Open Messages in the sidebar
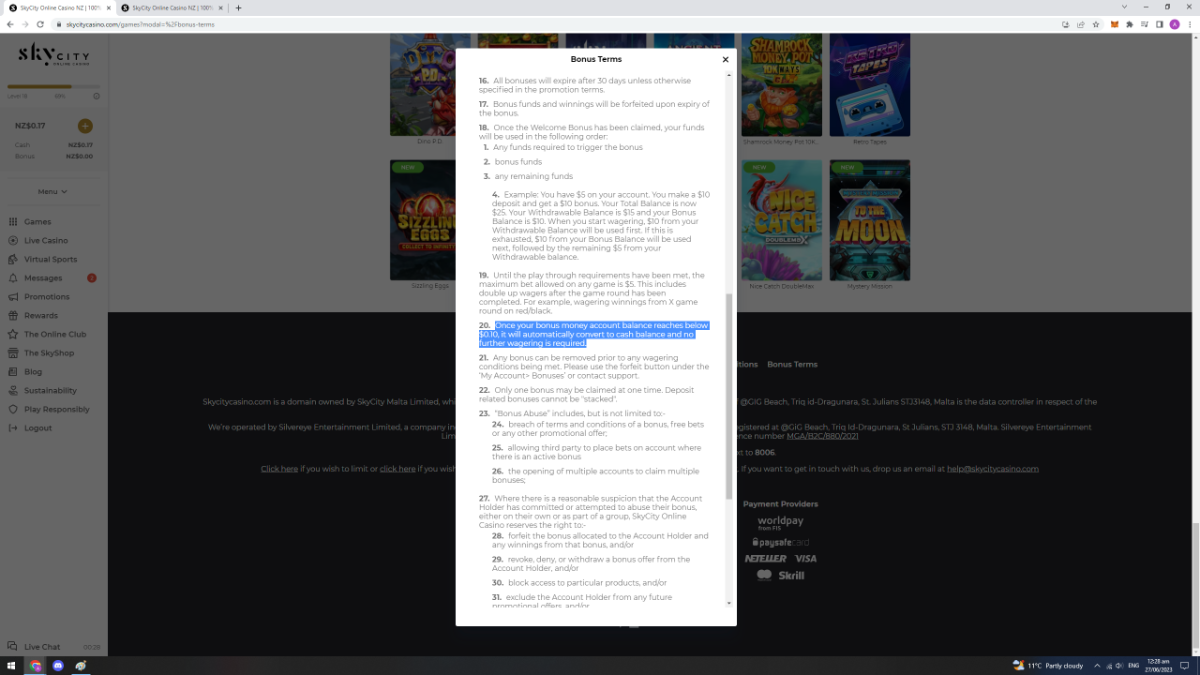Image resolution: width=1200 pixels, height=675 pixels. [42, 278]
